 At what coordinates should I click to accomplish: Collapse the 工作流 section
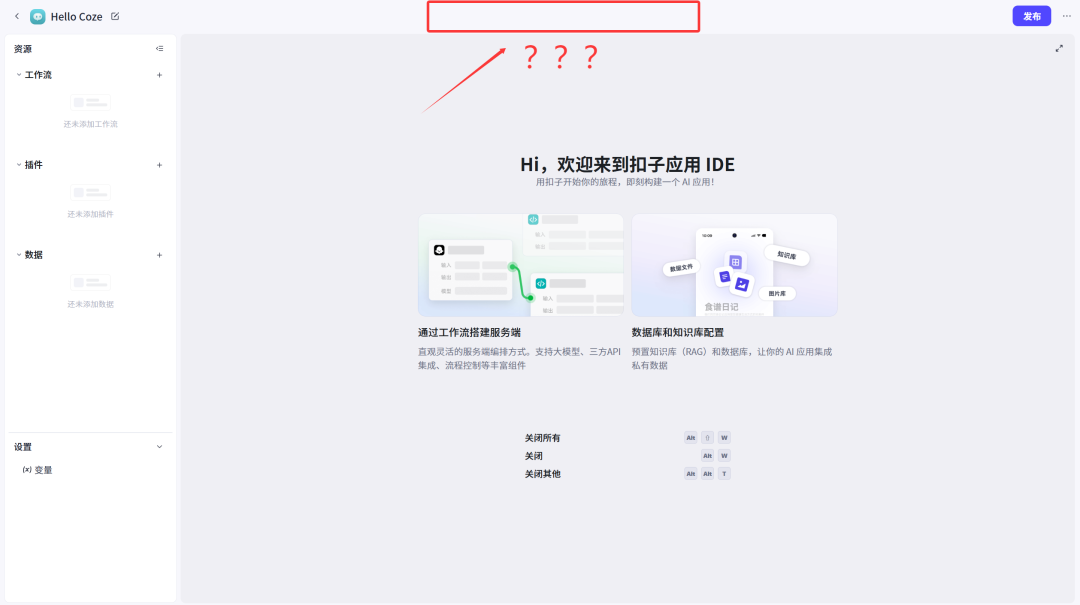pyautogui.click(x=19, y=74)
